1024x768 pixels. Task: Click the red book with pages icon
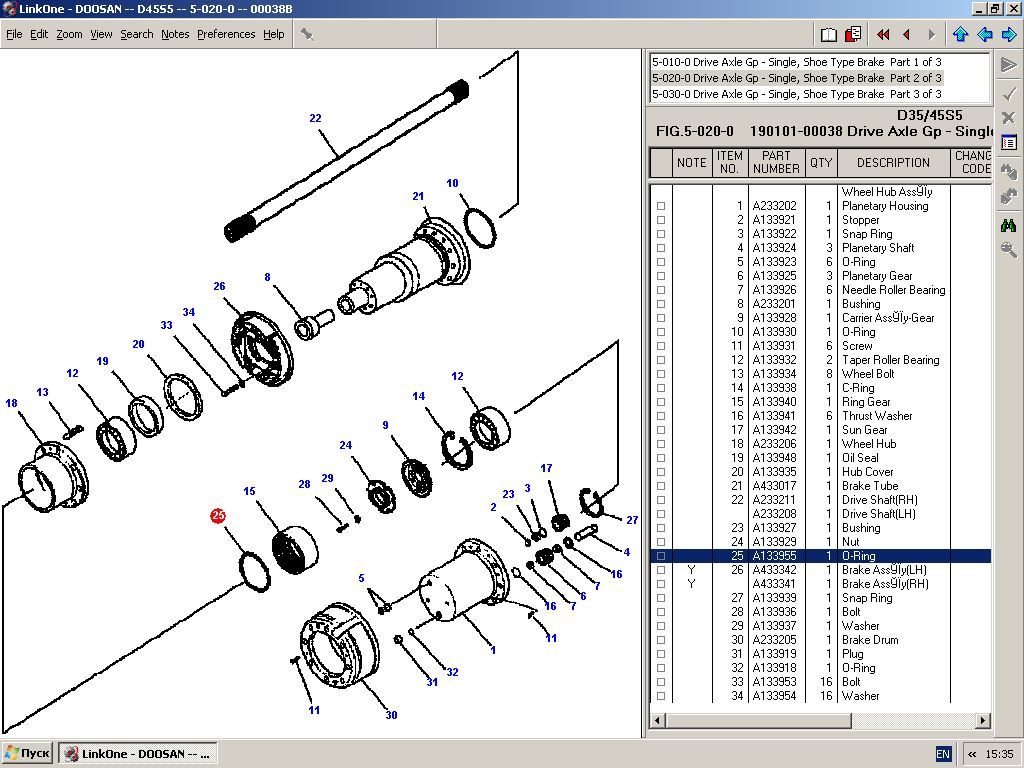coord(853,35)
